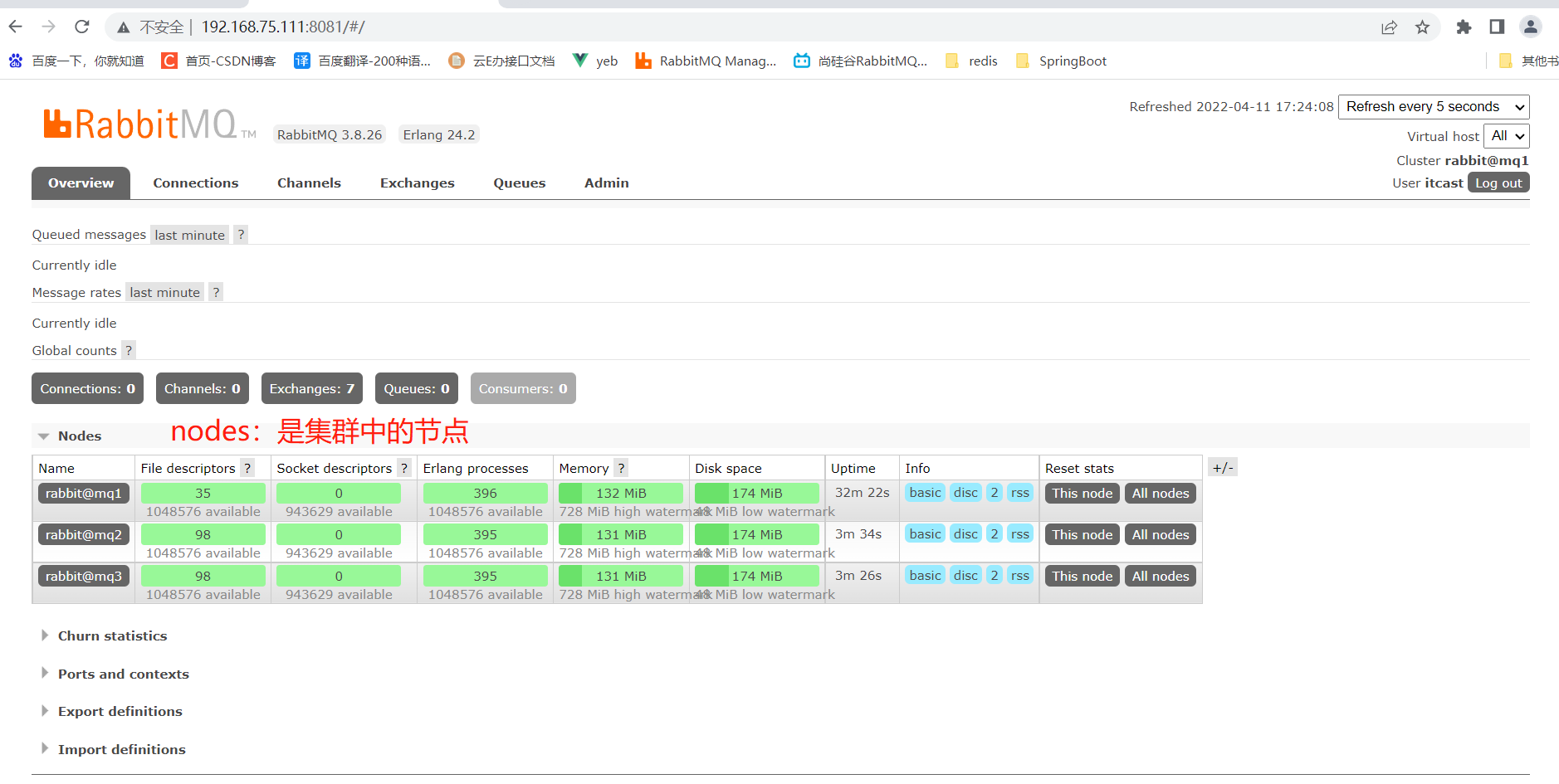Image resolution: width=1559 pixels, height=784 pixels.
Task: Toggle node columns with +/- button
Action: tap(1223, 468)
